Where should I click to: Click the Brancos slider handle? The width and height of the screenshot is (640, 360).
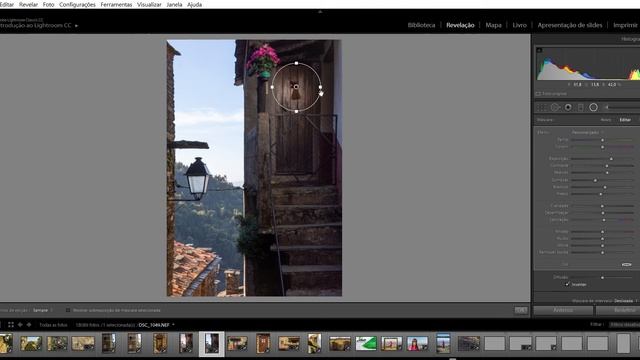click(605, 187)
